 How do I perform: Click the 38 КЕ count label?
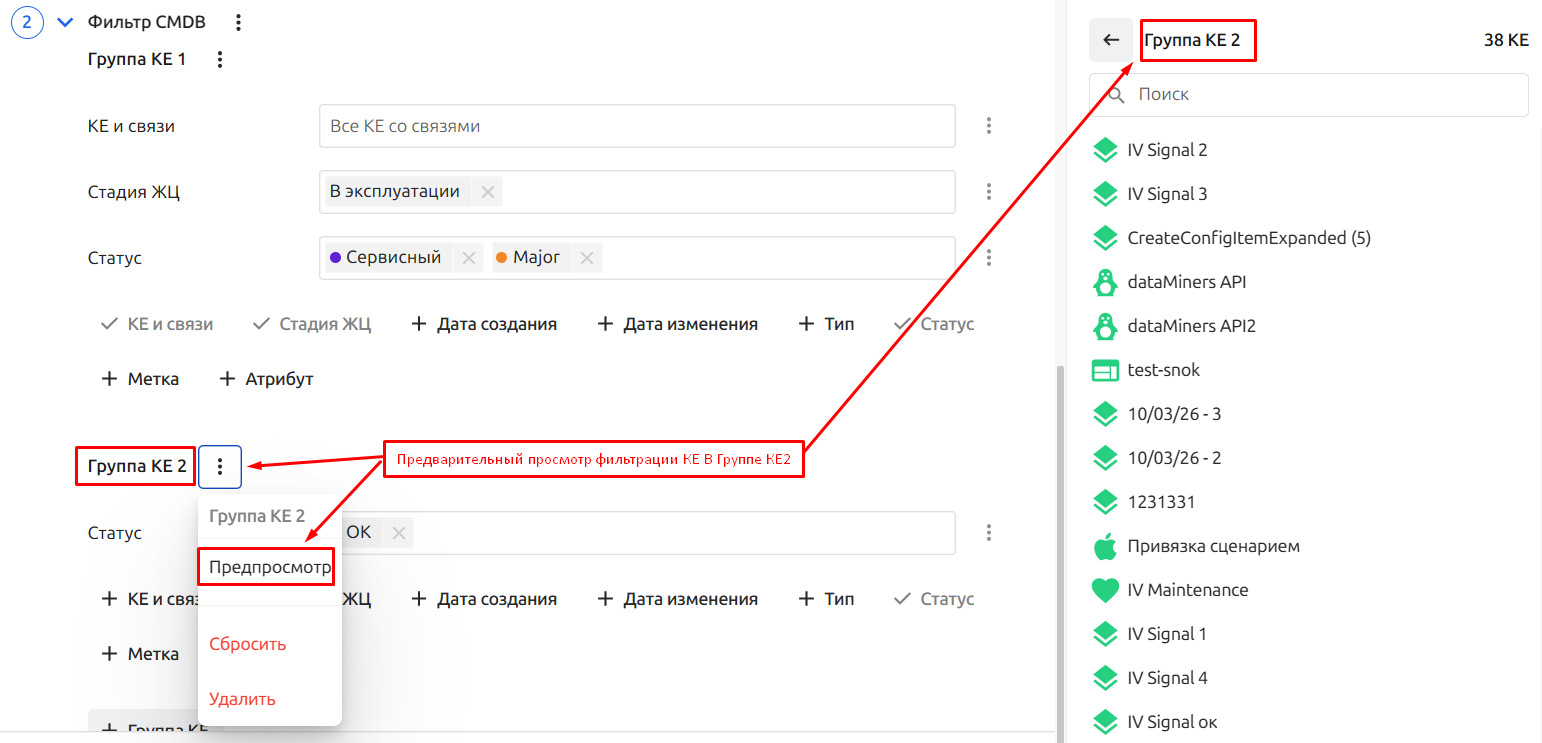(1506, 41)
